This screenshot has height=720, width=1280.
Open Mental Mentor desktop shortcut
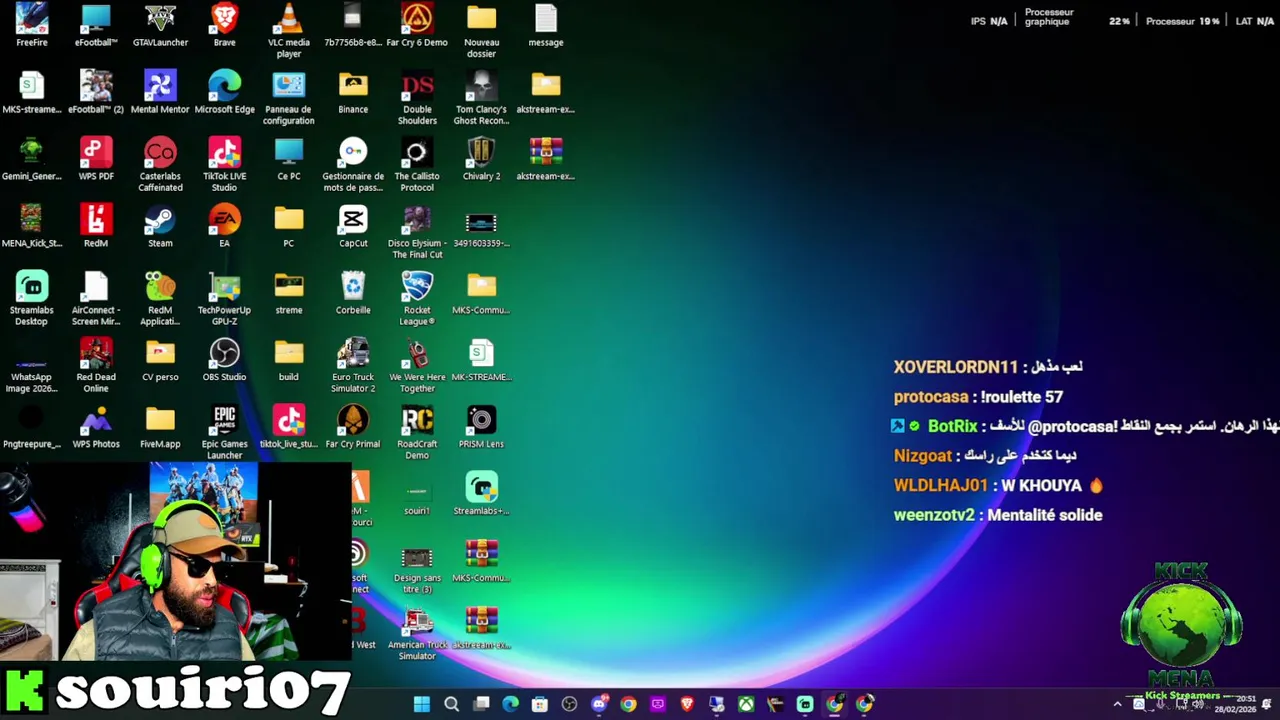(160, 92)
